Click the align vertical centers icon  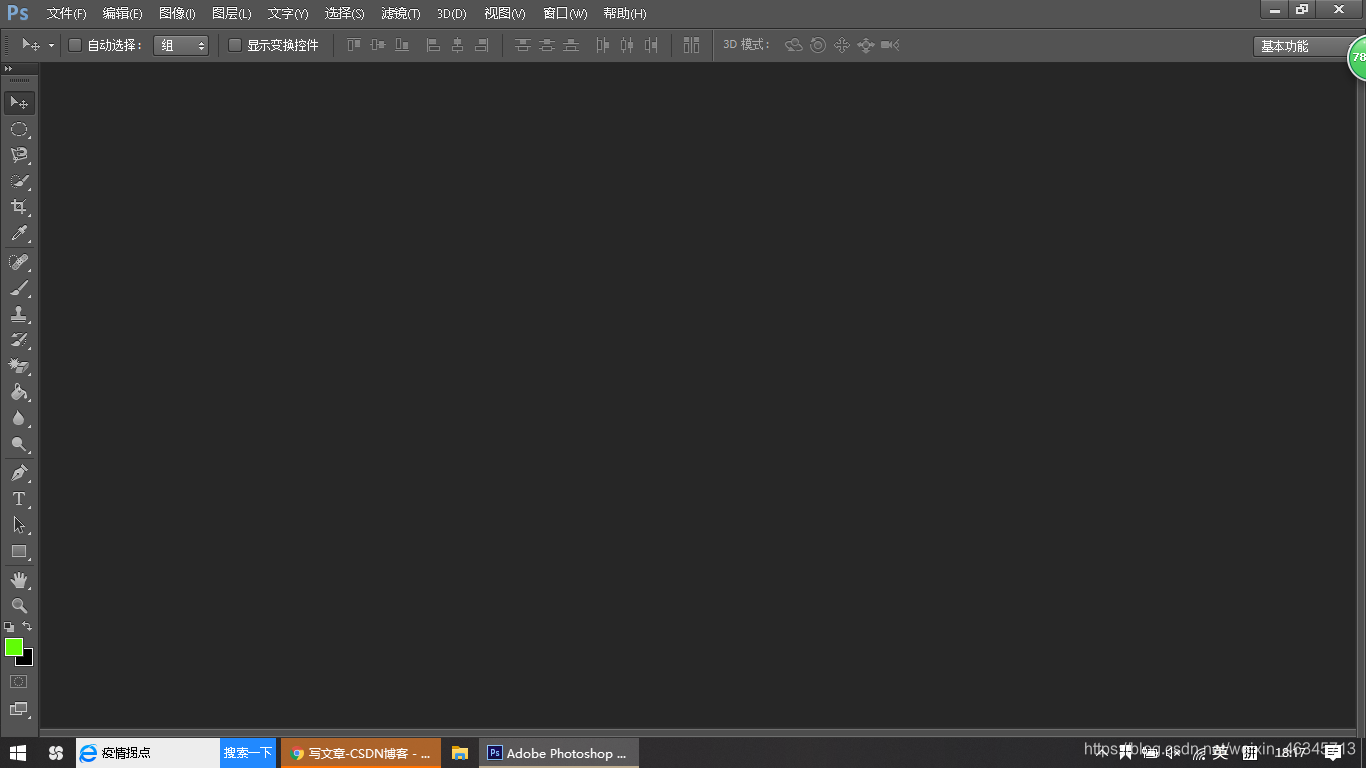point(378,45)
